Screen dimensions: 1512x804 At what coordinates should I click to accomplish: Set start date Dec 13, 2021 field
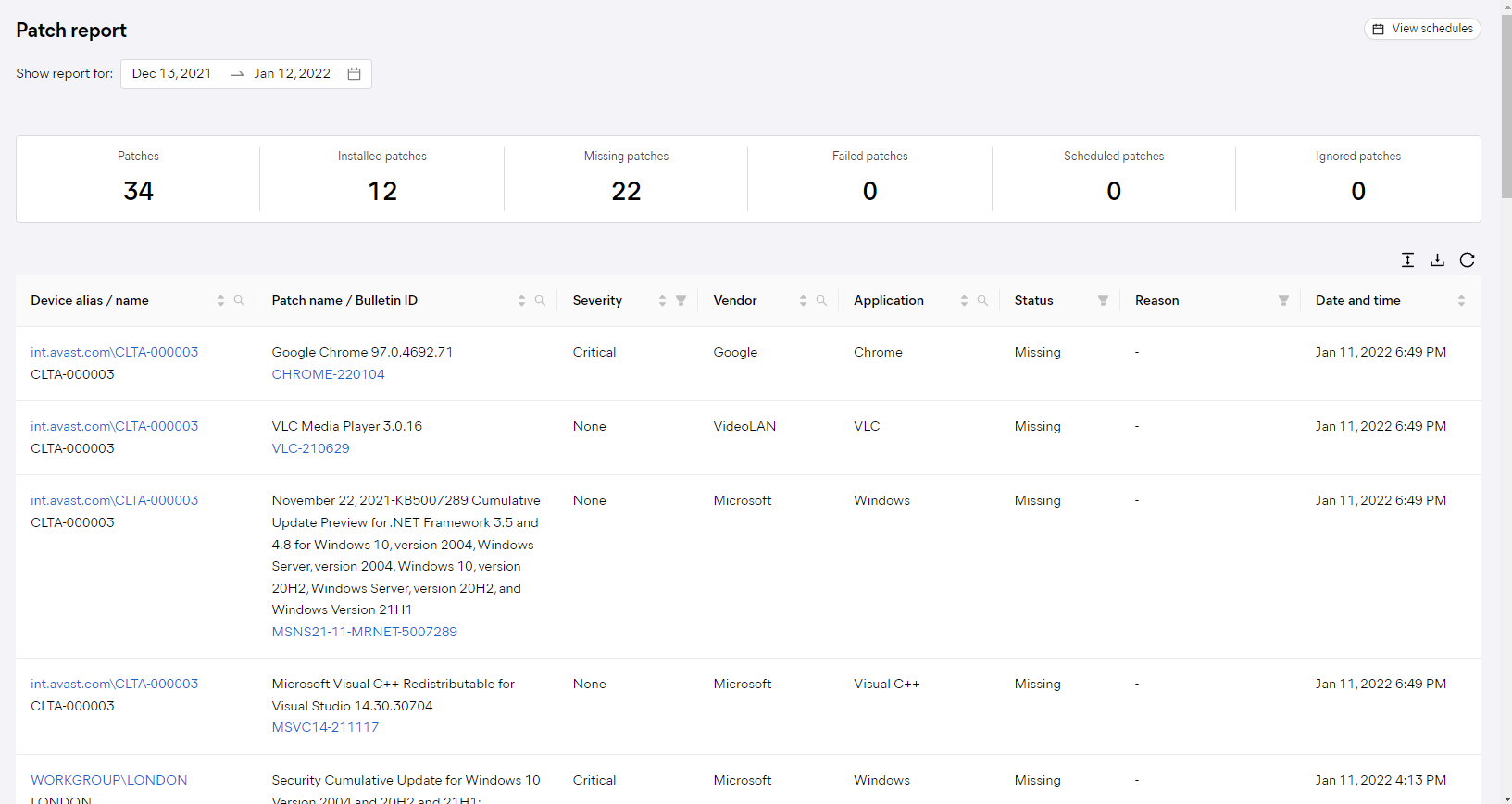coord(172,74)
